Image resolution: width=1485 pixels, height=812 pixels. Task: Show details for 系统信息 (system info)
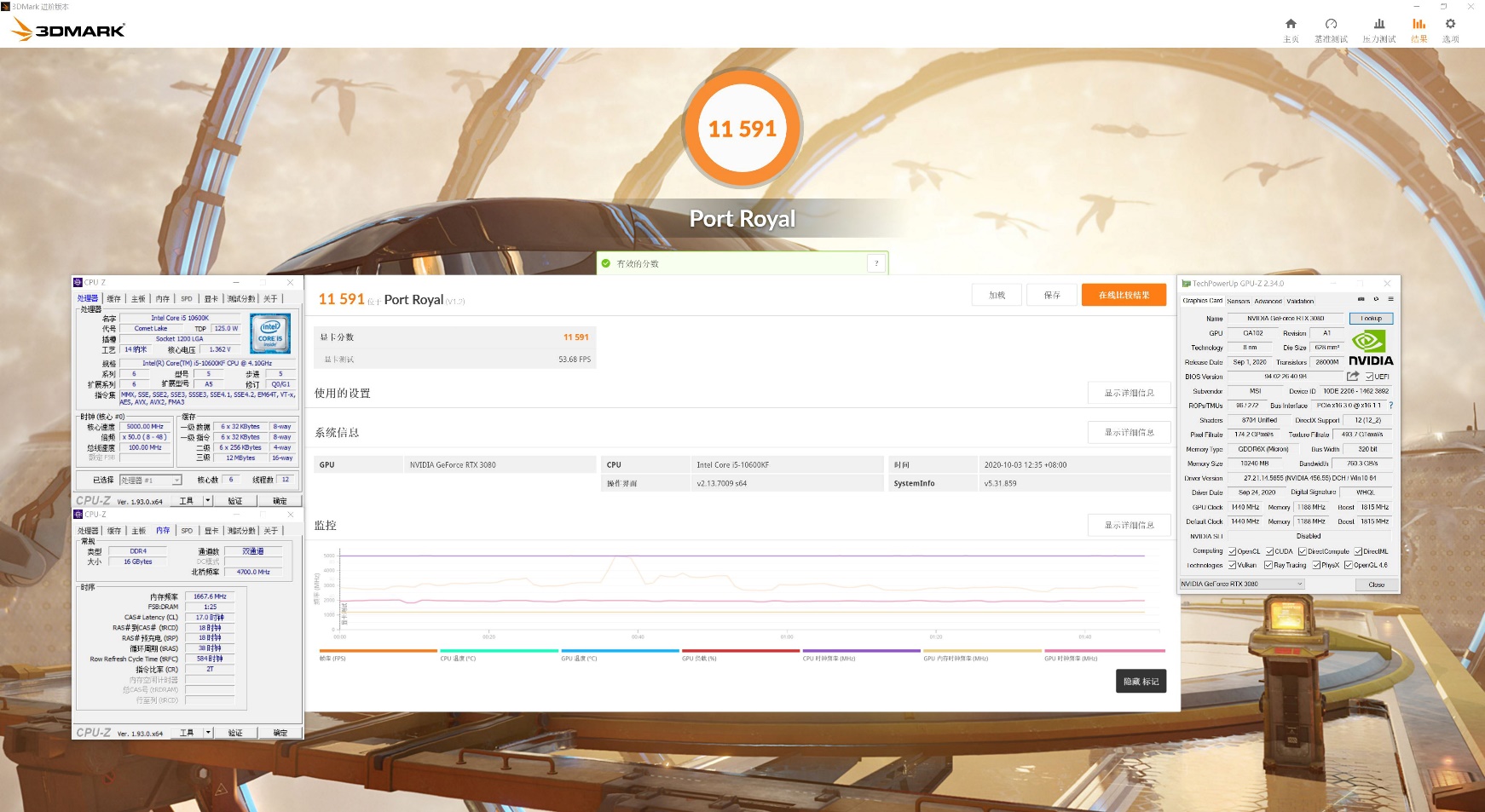[1130, 432]
